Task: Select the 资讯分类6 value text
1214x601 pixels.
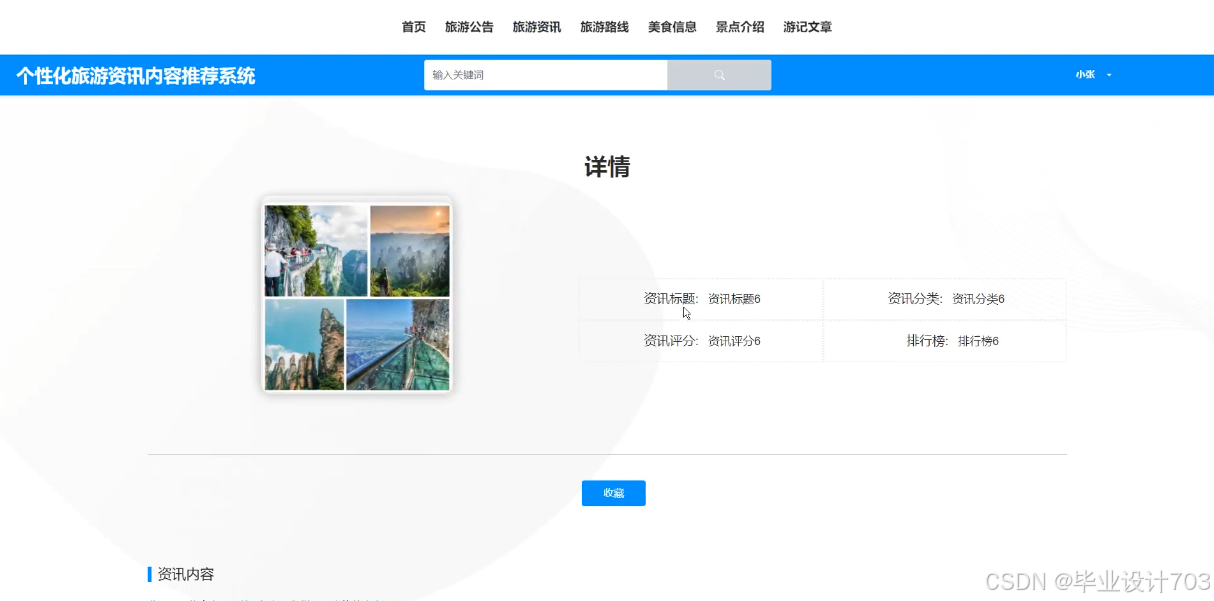Action: click(x=979, y=299)
